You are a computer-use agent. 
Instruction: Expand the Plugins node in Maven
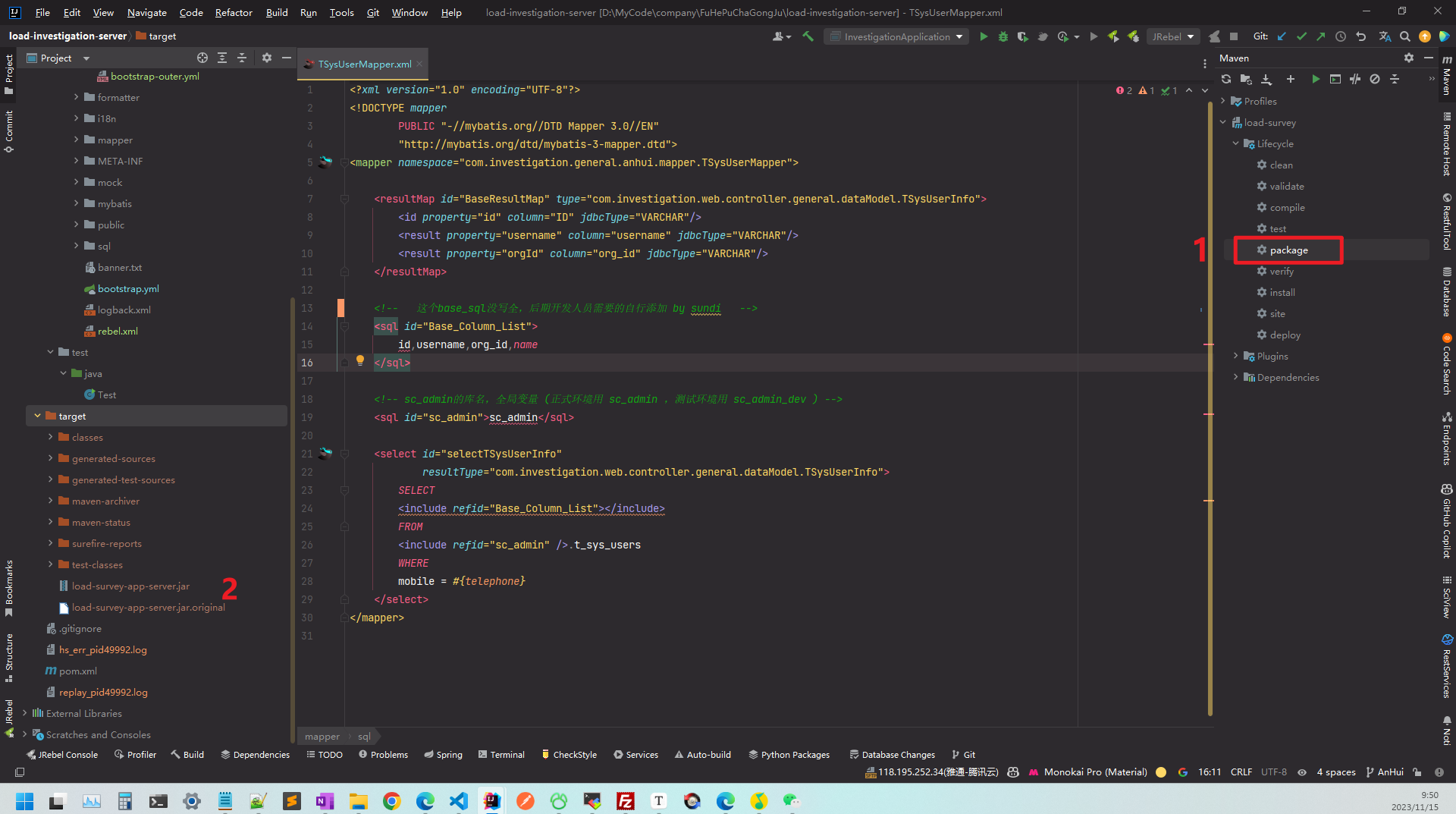coord(1235,356)
